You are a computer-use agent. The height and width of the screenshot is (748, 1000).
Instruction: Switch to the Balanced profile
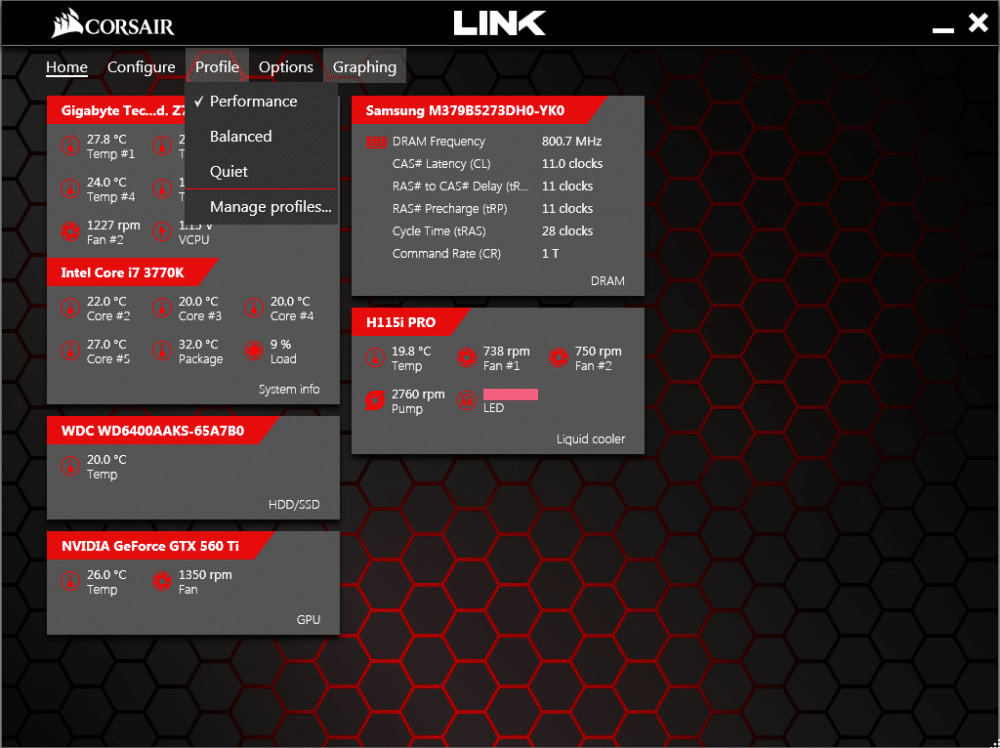tap(261, 136)
